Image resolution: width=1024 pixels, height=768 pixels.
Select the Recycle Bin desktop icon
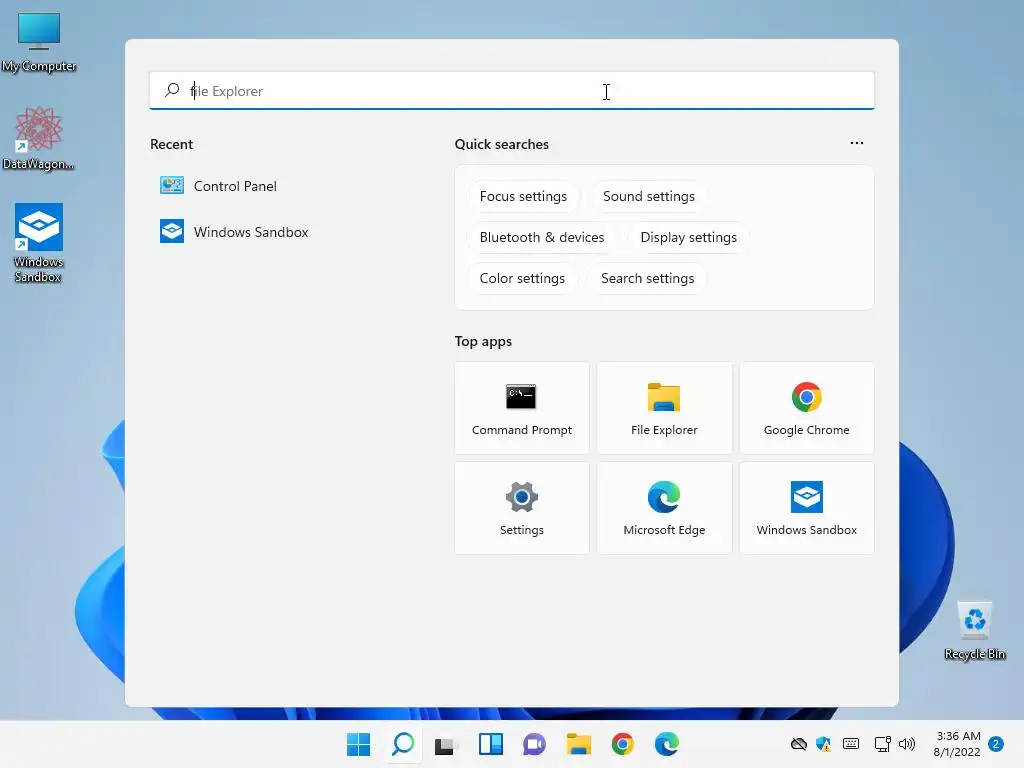(x=974, y=631)
